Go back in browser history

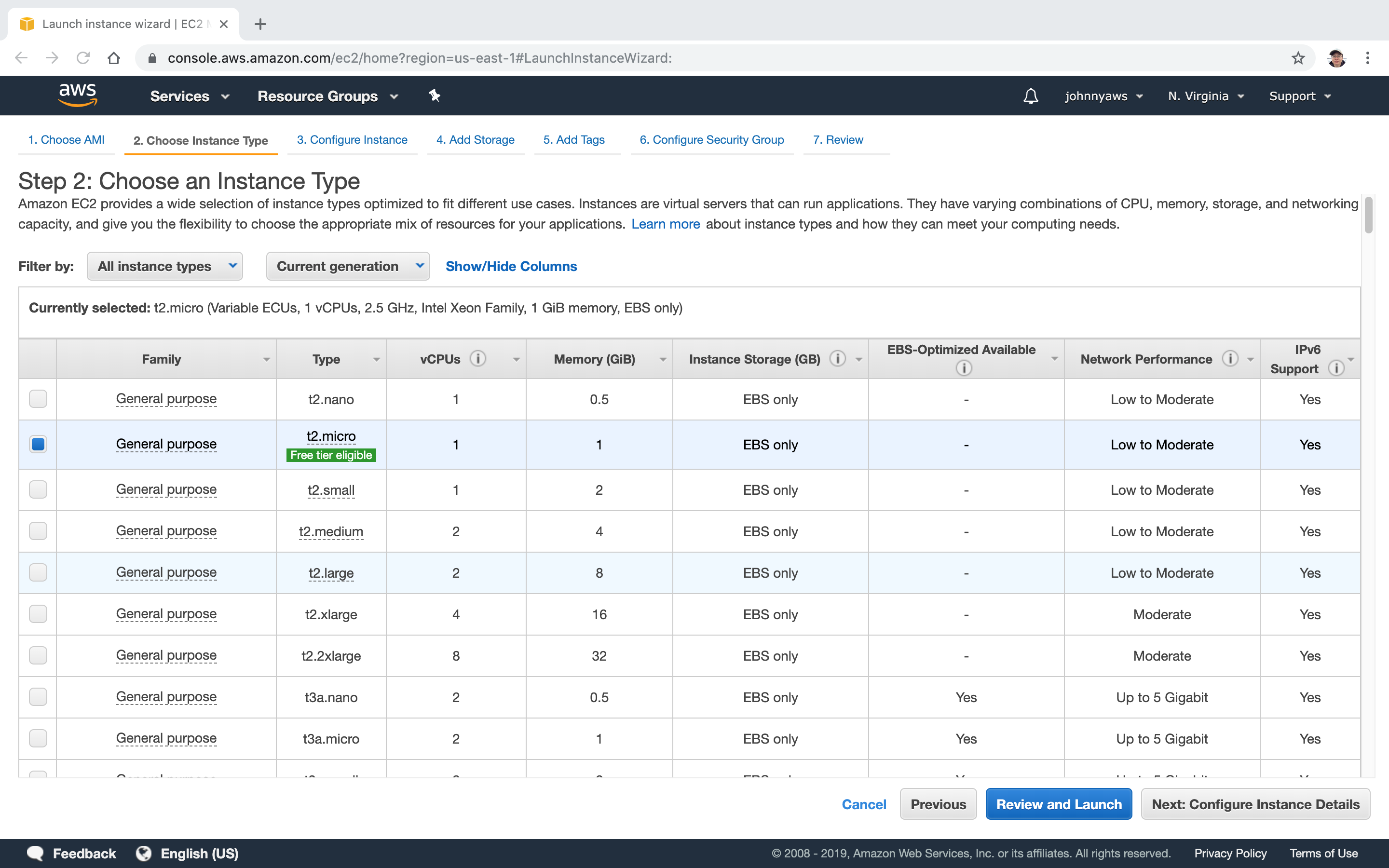21,58
